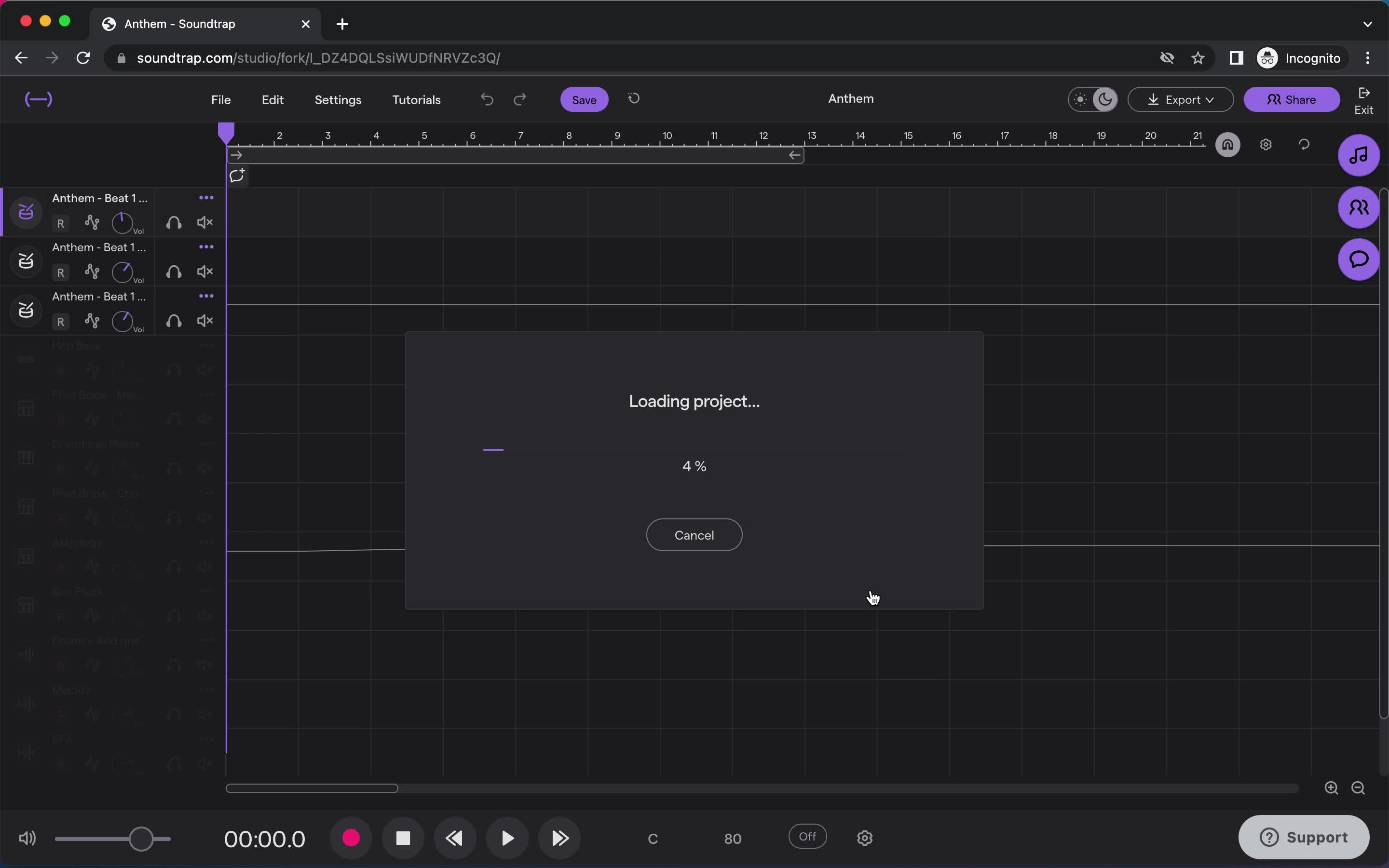Open the Support help button
This screenshot has height=868, width=1389.
[x=1304, y=838]
